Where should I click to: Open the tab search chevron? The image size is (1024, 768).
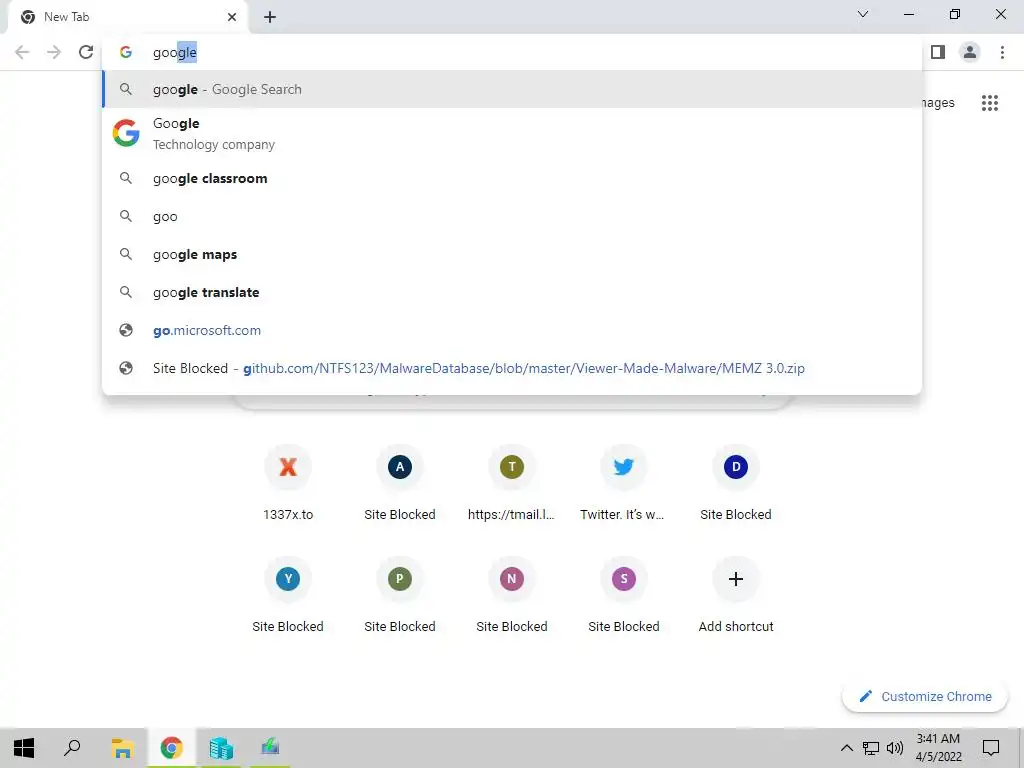[863, 14]
